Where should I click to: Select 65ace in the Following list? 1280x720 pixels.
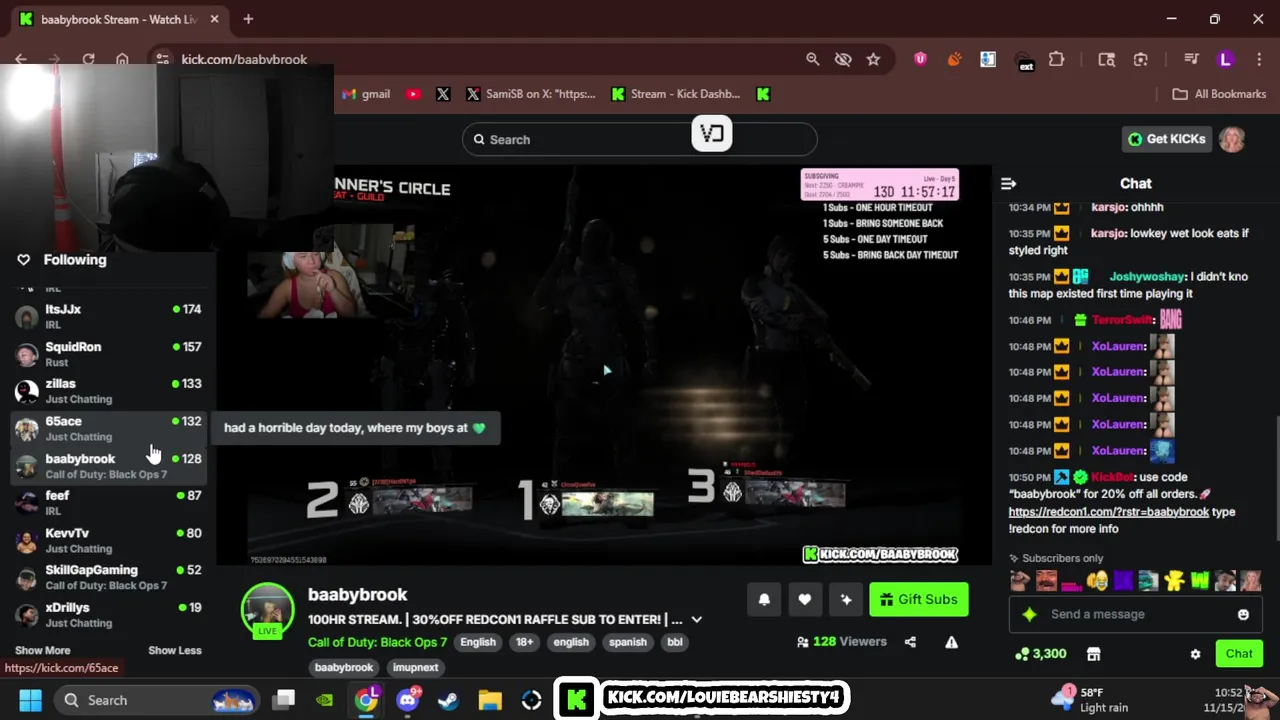109,428
